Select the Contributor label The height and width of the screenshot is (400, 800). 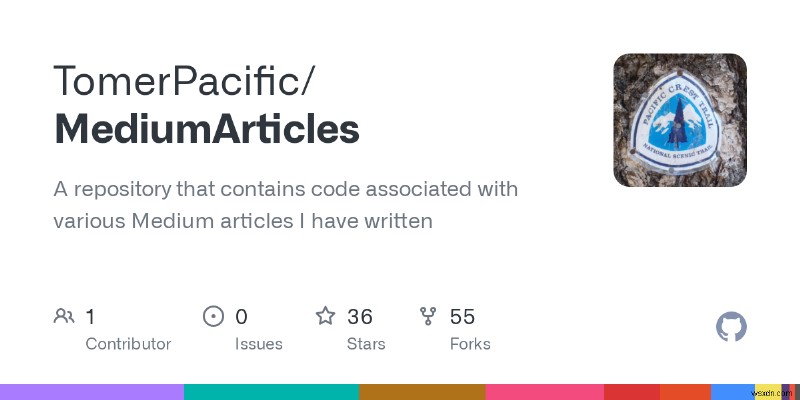click(128, 344)
